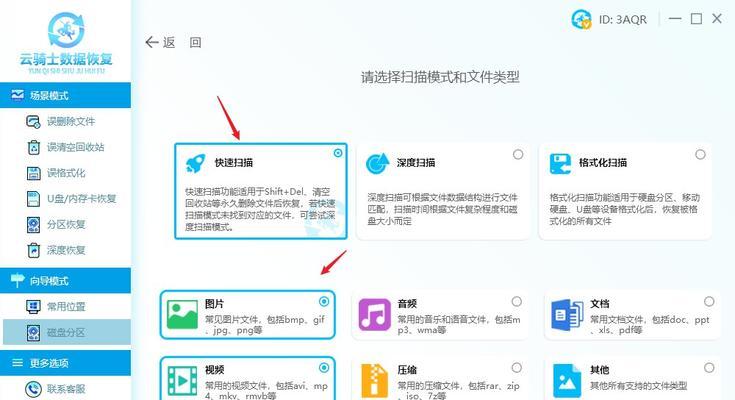Deselect the 图片 file type option
This screenshot has width=735, height=400.
[x=323, y=302]
